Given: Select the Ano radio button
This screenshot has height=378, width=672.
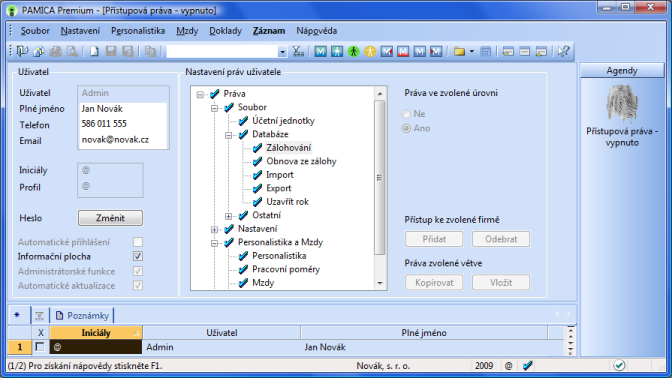Looking at the screenshot, I should [406, 128].
